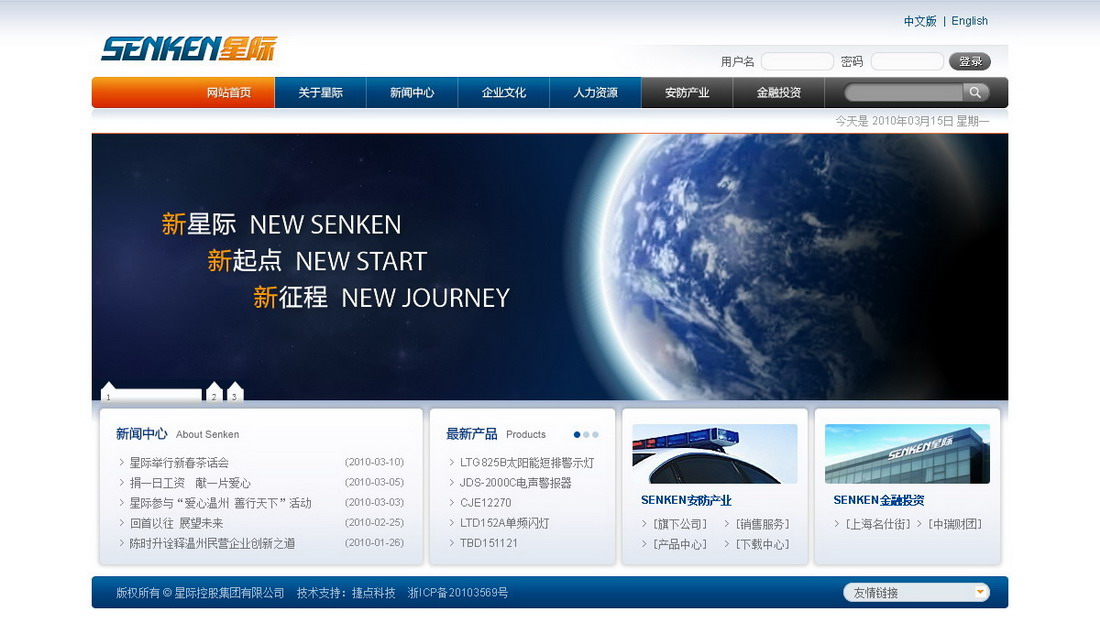1100x623 pixels.
Task: Open the 上海名仕街 link
Action: 878,524
